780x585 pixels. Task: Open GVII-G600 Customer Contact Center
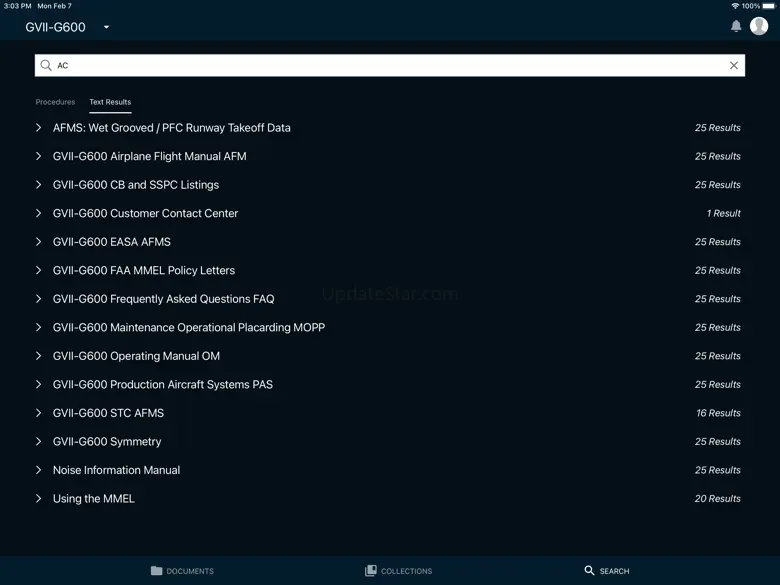pyautogui.click(x=145, y=213)
